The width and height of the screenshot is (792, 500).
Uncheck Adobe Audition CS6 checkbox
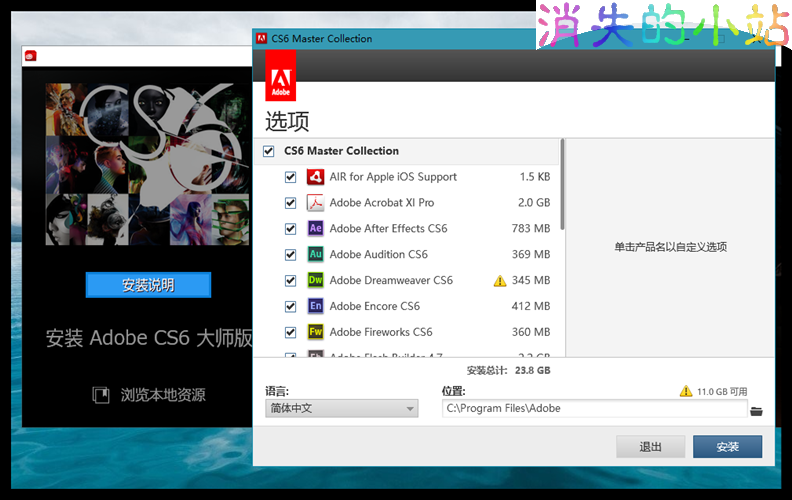pos(290,255)
